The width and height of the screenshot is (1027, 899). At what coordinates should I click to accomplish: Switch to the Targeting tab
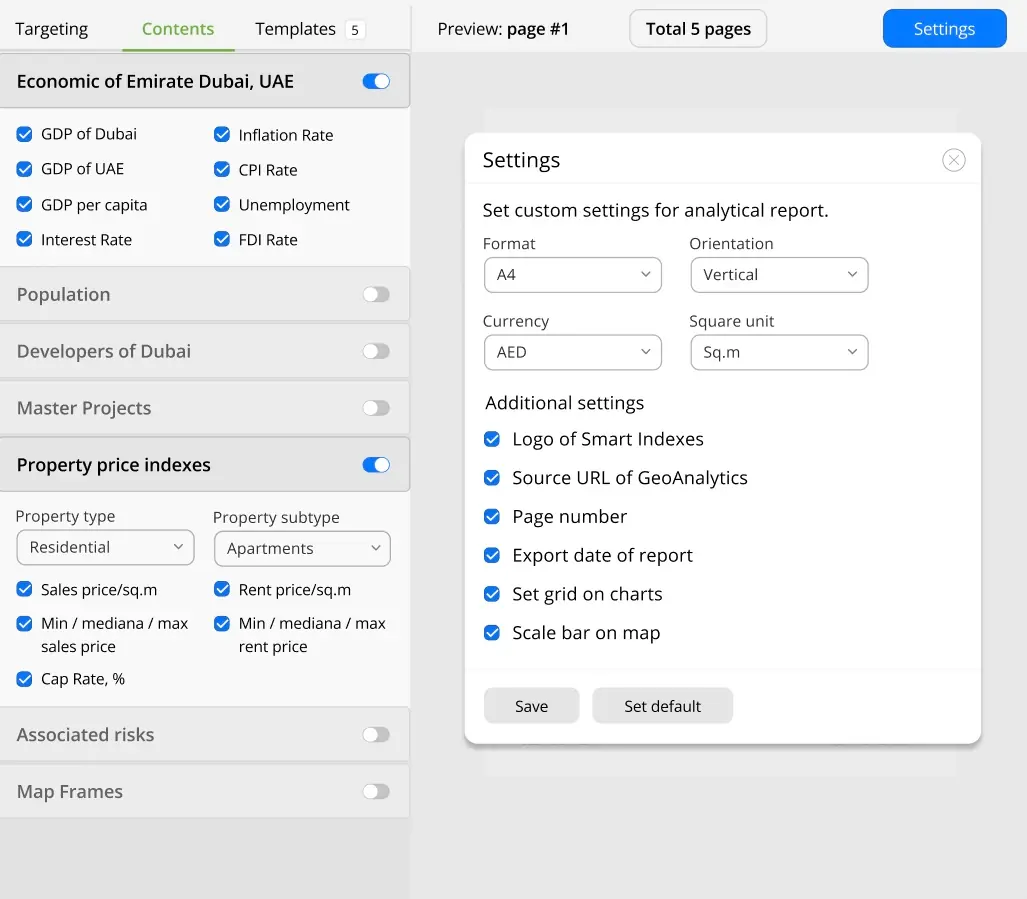51,29
